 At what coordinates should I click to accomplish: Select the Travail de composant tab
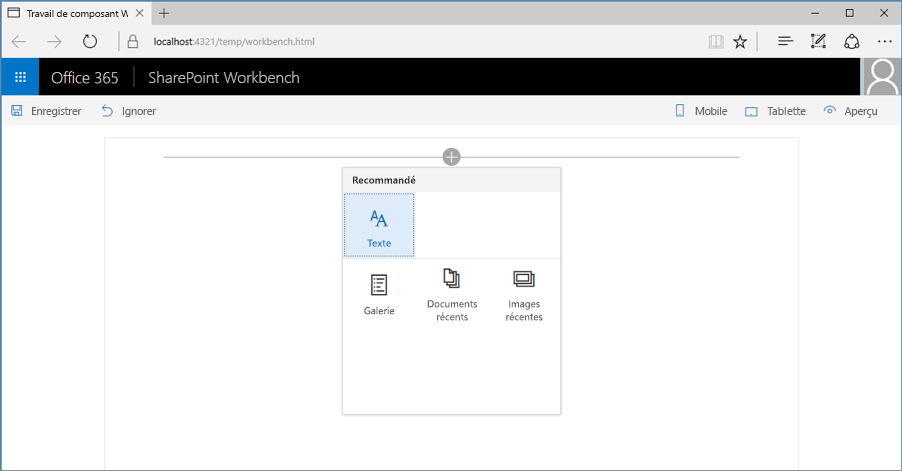point(76,13)
